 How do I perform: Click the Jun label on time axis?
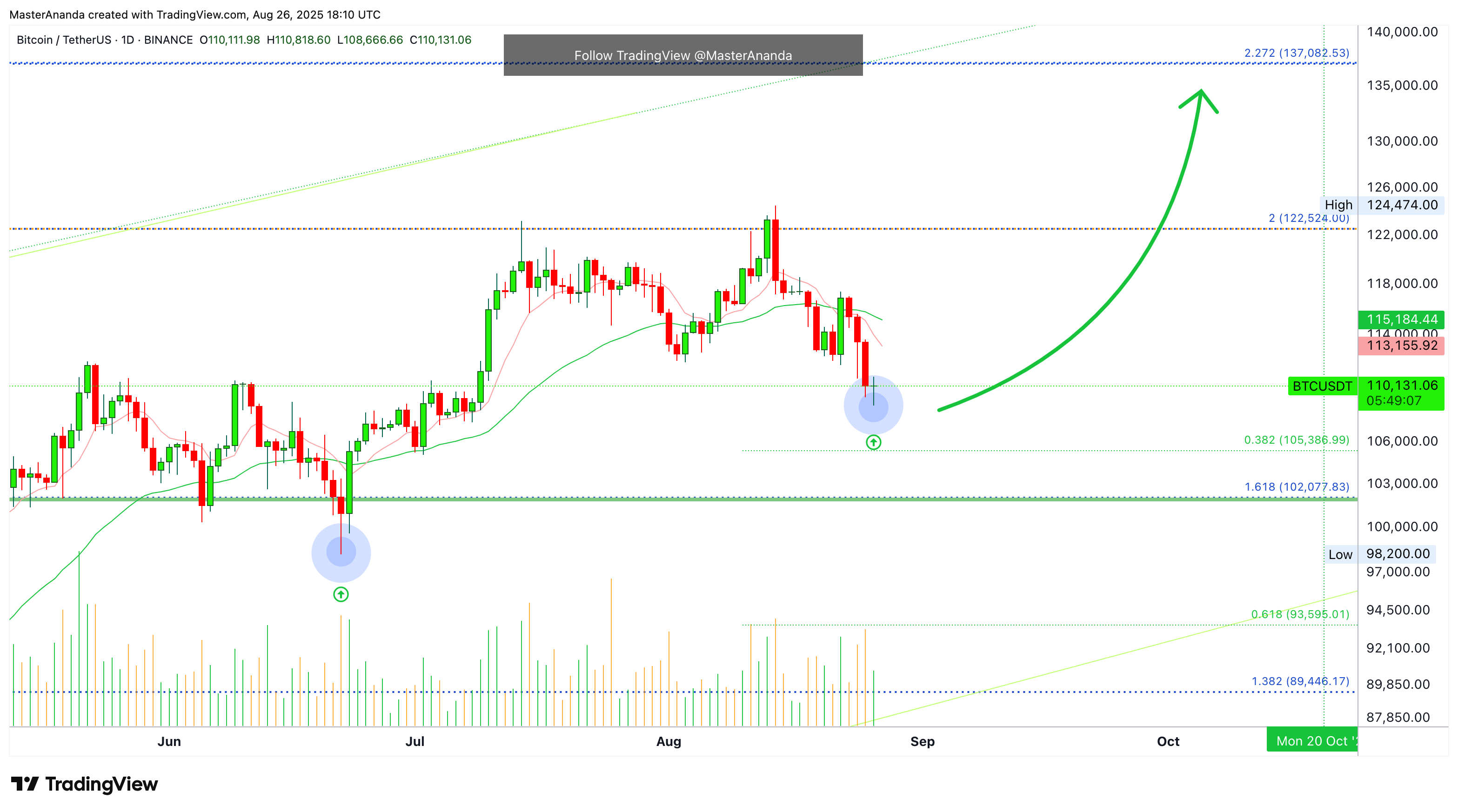tap(169, 741)
